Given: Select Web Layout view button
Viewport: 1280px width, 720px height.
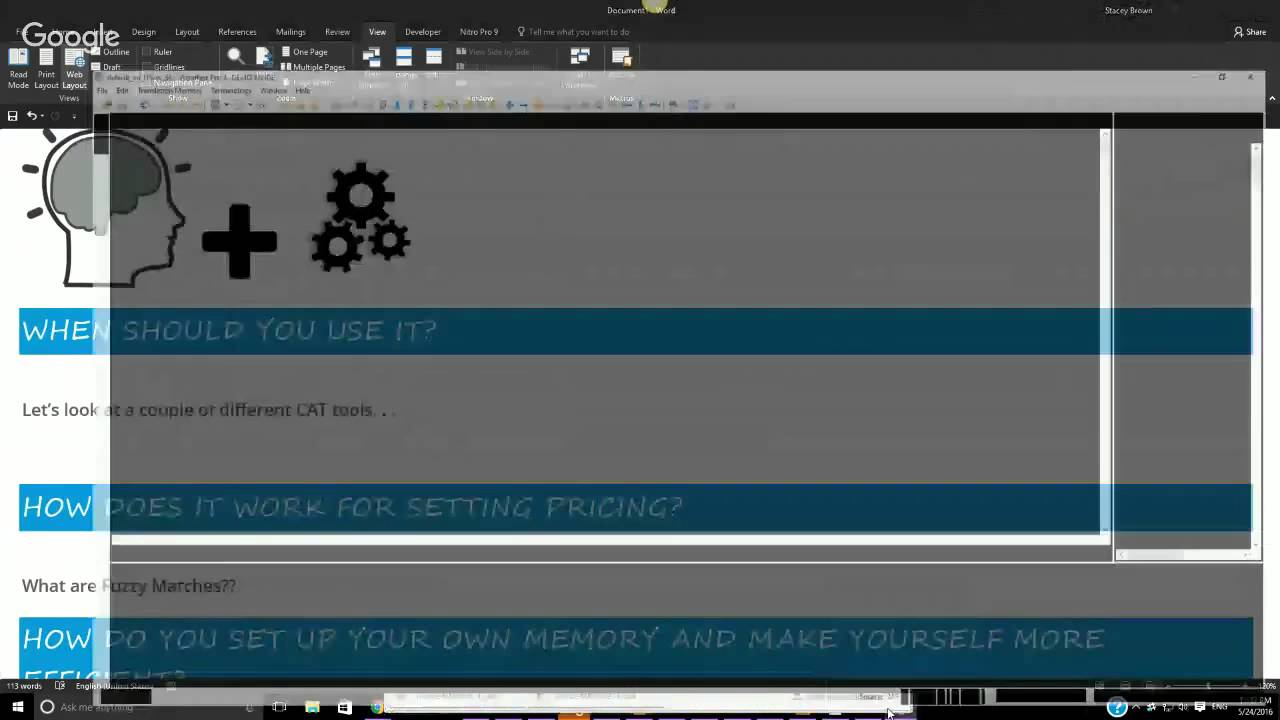Looking at the screenshot, I should (x=75, y=67).
